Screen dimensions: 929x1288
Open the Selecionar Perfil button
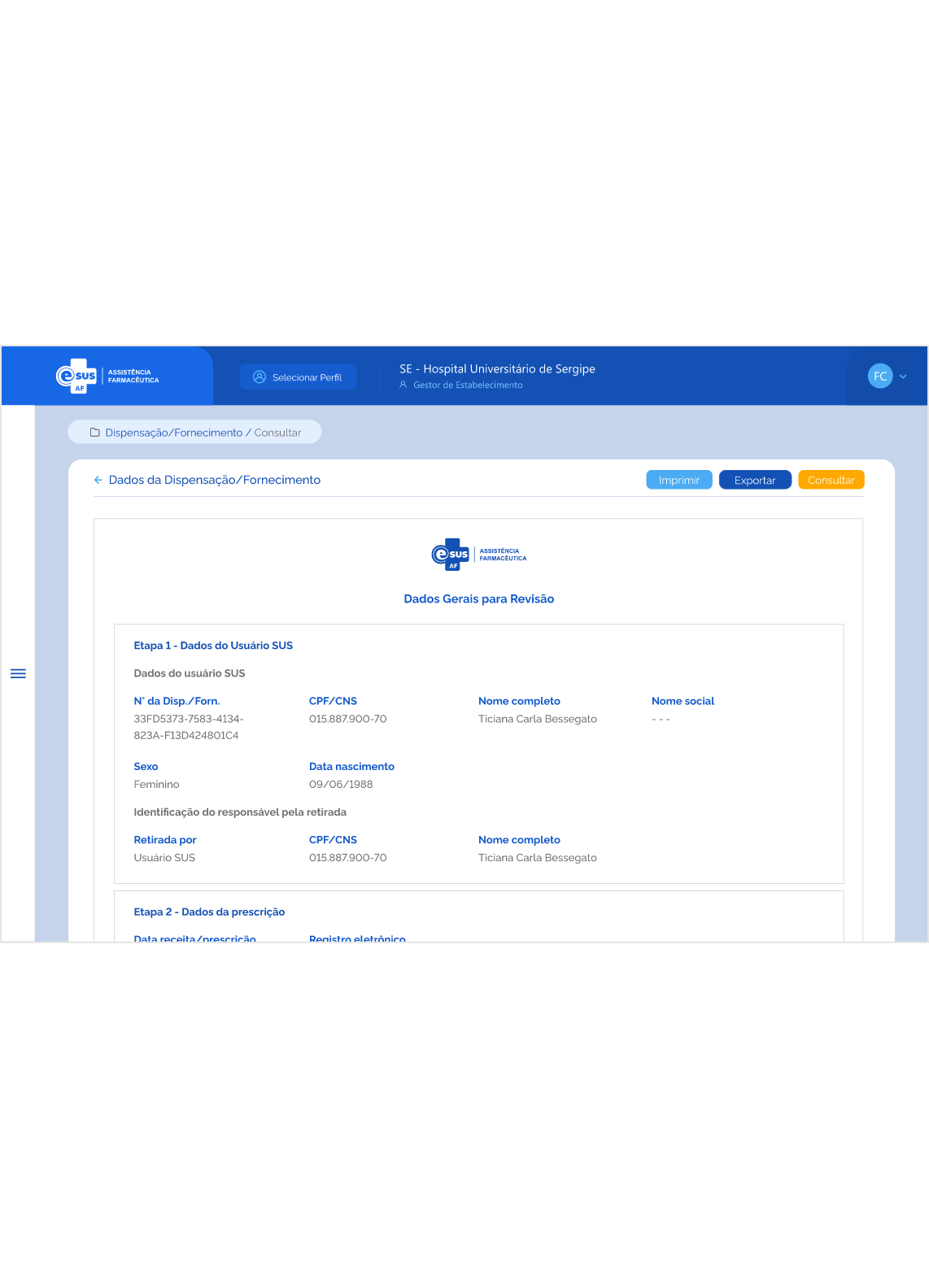298,377
